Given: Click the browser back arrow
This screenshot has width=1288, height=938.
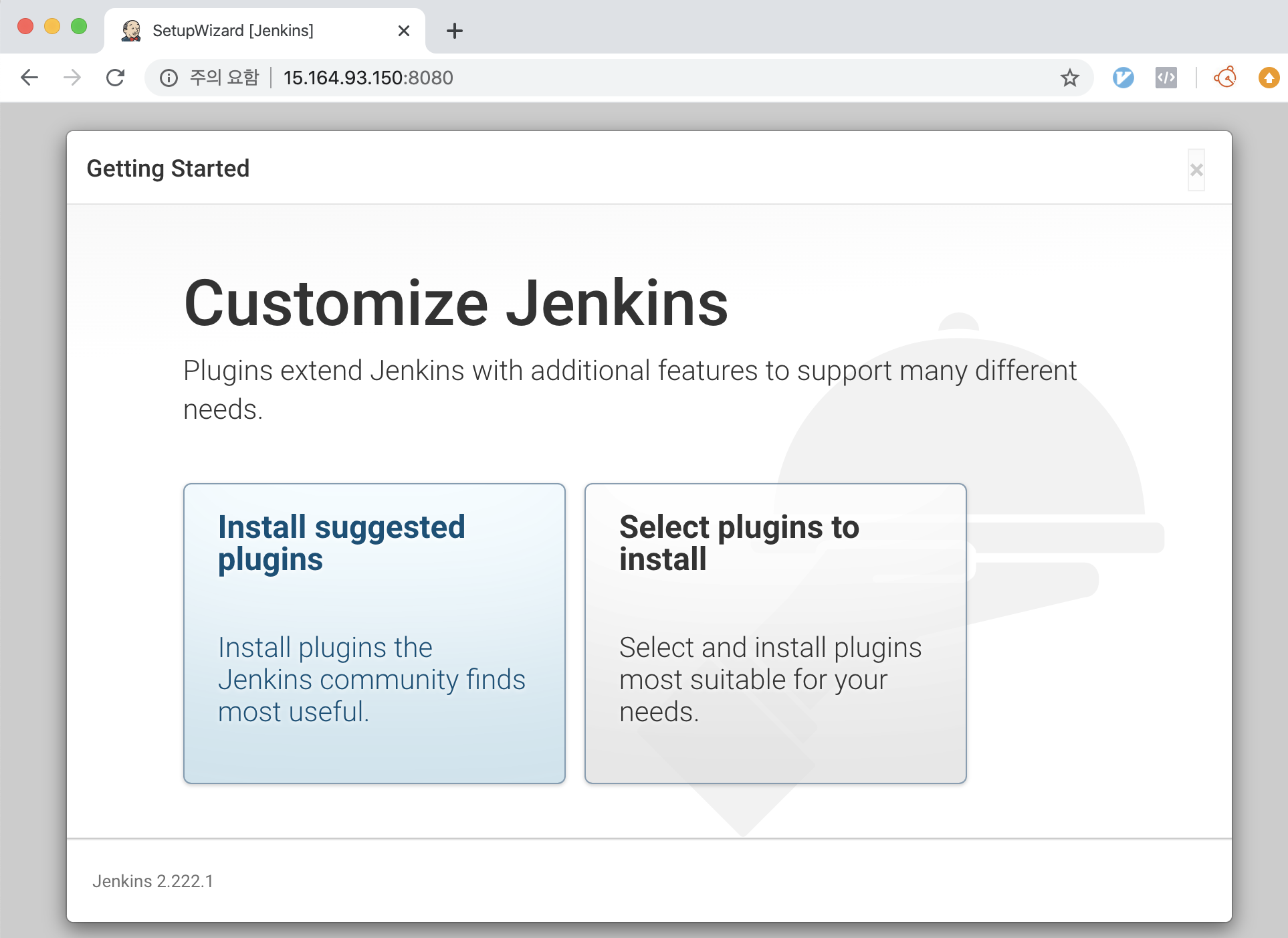Looking at the screenshot, I should (x=29, y=78).
